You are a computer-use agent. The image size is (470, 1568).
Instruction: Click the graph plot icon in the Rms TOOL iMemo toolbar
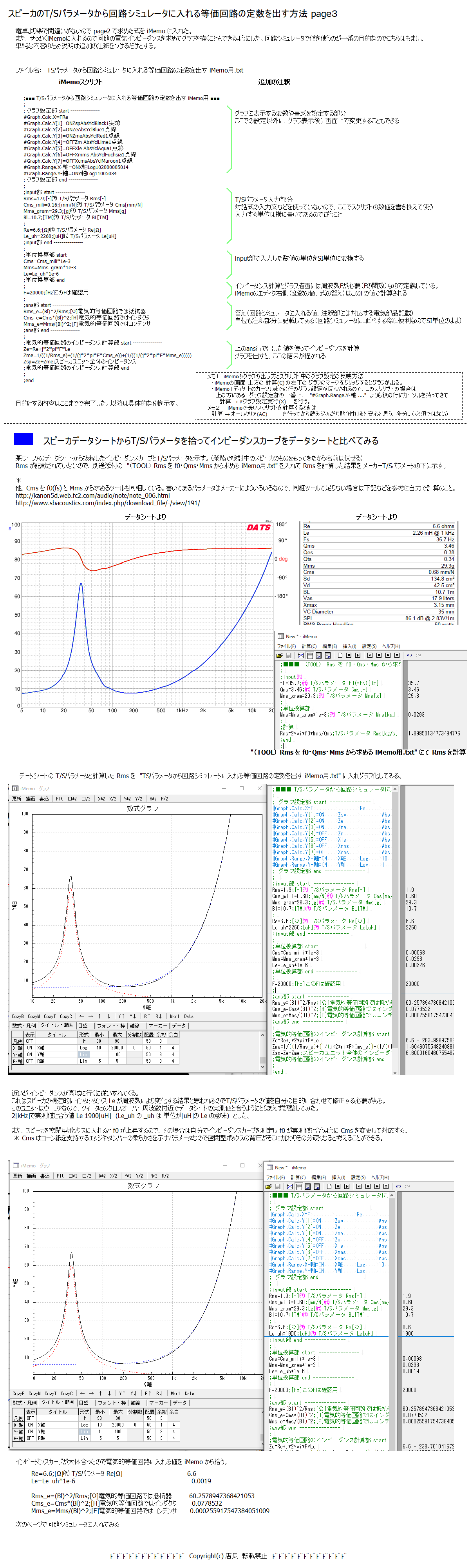[301, 655]
